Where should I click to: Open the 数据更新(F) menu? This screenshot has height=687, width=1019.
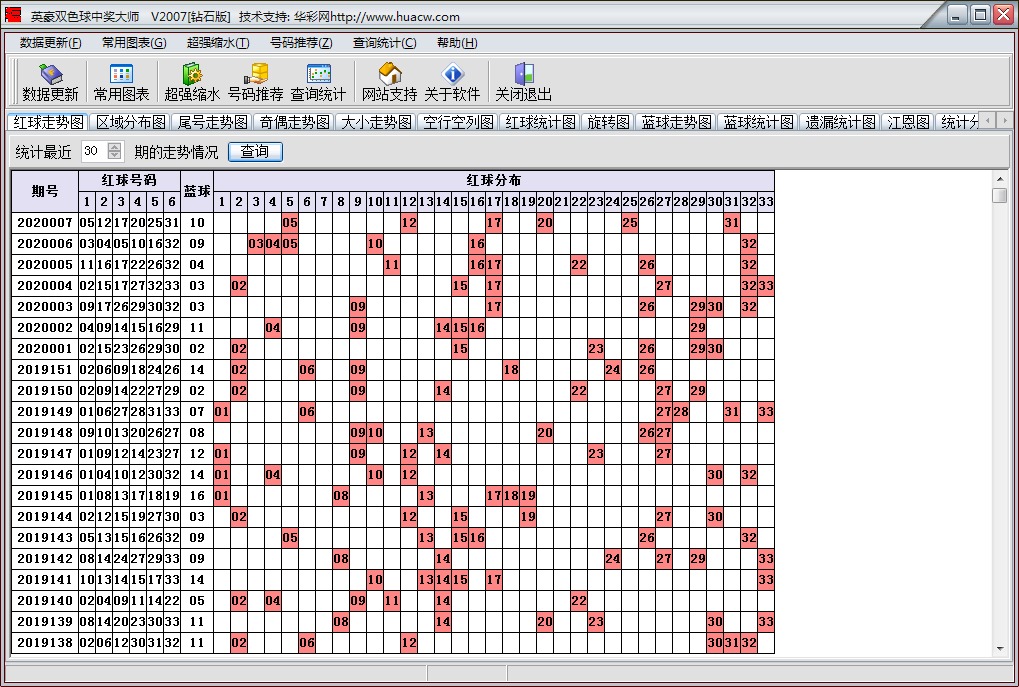(x=51, y=43)
